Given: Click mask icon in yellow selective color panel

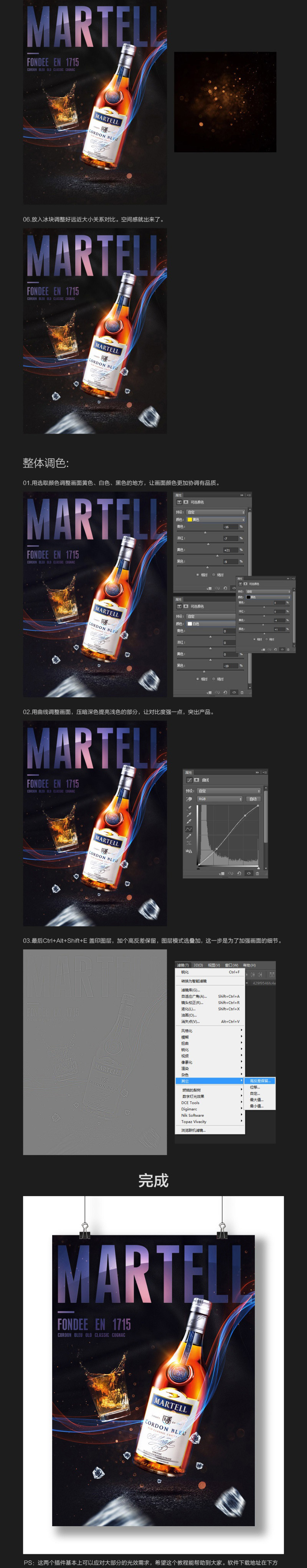Looking at the screenshot, I should (x=186, y=502).
